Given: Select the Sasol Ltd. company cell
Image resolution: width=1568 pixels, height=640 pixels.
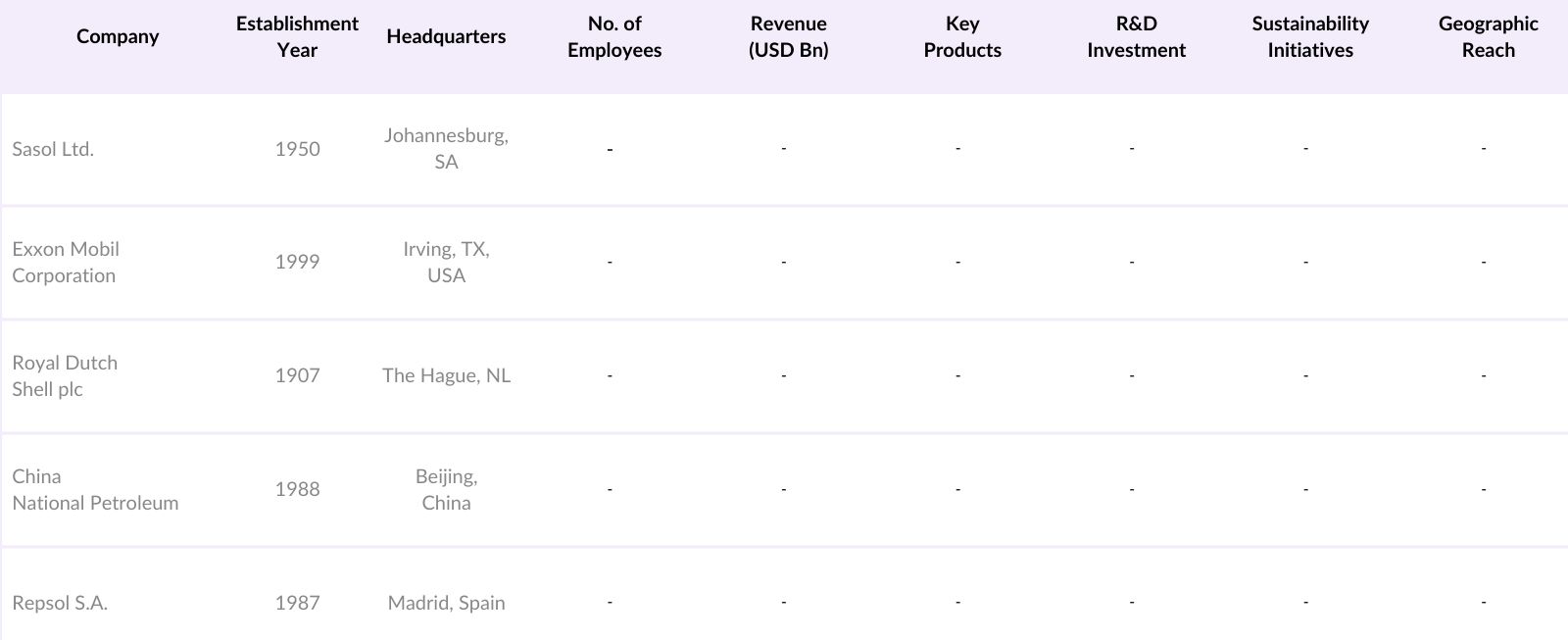Looking at the screenshot, I should (53, 149).
